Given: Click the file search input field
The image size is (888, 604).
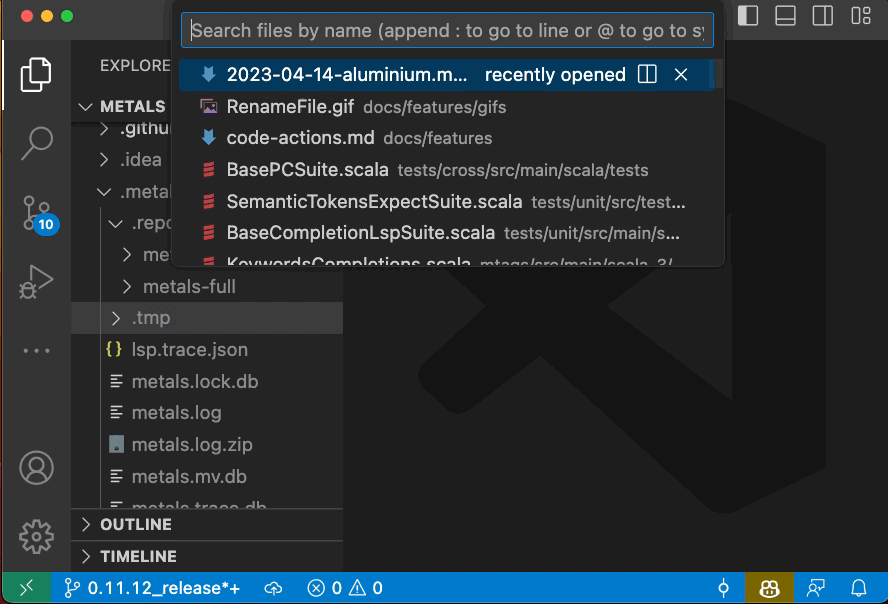Looking at the screenshot, I should [x=445, y=30].
